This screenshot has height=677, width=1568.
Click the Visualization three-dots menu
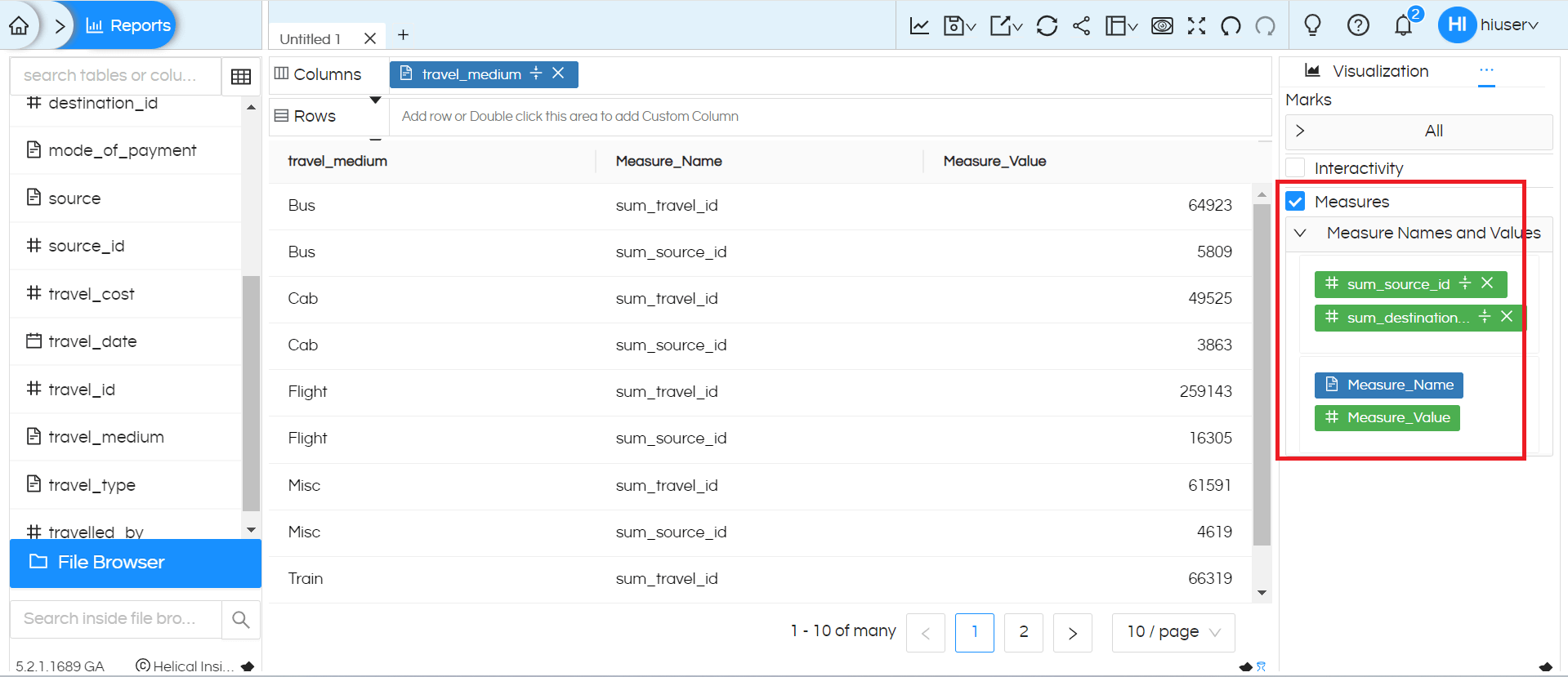point(1486,70)
